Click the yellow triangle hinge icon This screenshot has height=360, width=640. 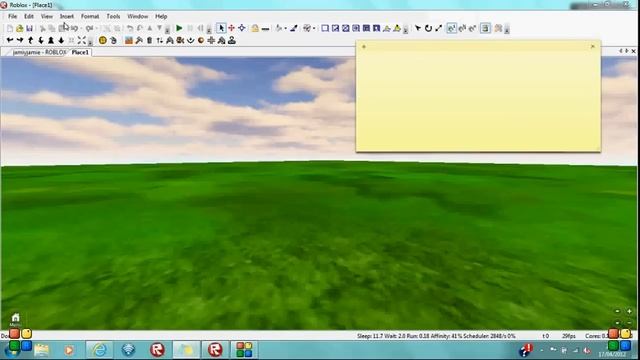(x=397, y=28)
